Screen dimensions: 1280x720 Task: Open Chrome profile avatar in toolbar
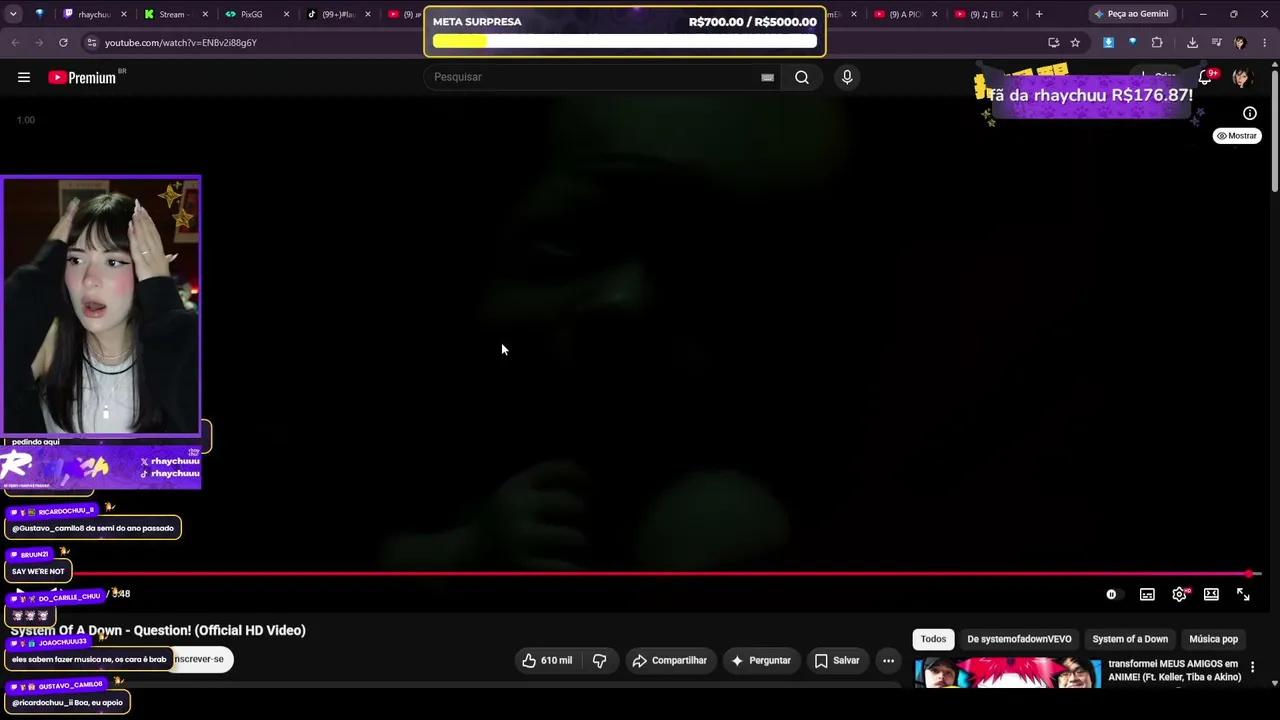tap(1240, 42)
